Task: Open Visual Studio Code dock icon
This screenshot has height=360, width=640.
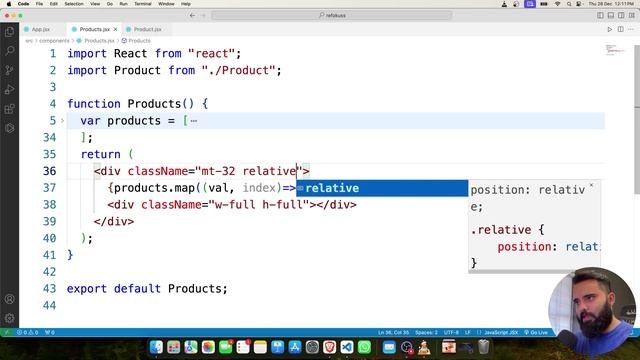Action: pyautogui.click(x=347, y=347)
